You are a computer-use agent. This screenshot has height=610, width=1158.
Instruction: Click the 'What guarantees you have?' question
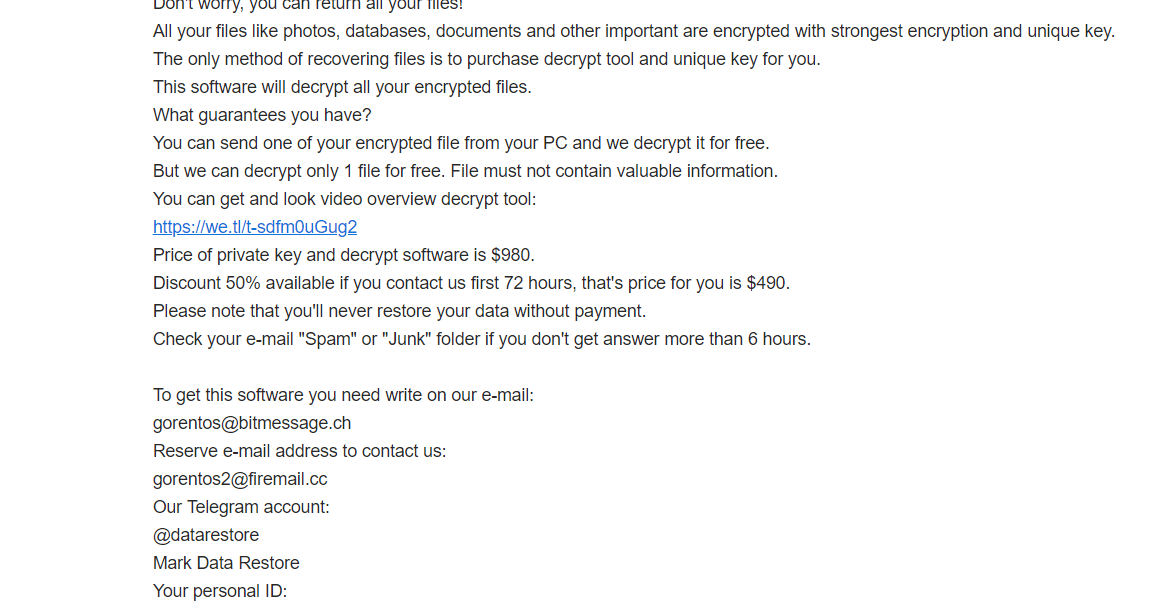pos(262,115)
